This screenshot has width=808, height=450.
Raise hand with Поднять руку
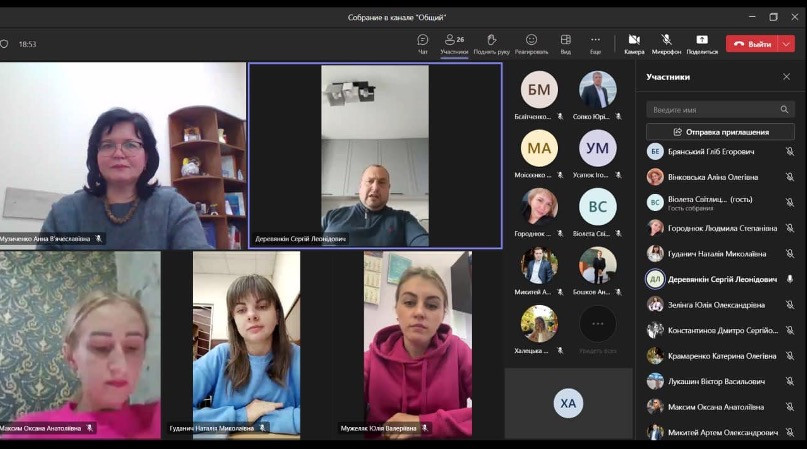point(491,40)
